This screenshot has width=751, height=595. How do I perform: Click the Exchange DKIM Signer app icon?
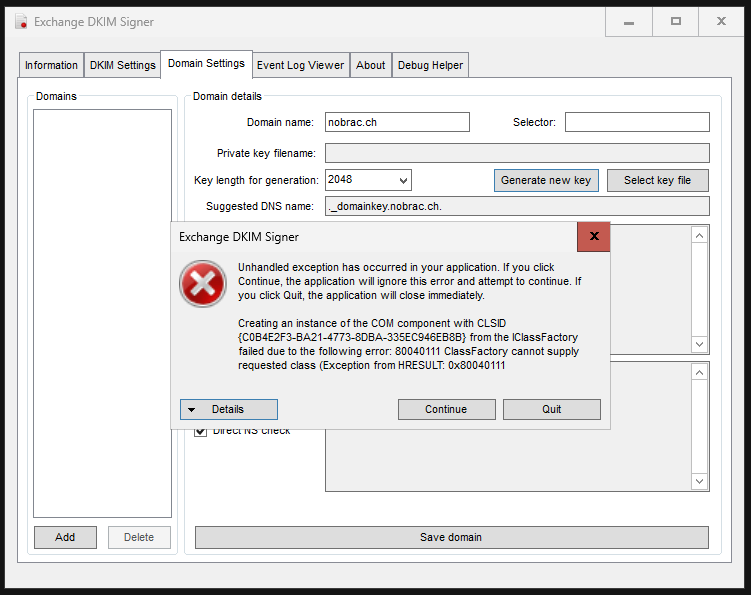(21, 22)
